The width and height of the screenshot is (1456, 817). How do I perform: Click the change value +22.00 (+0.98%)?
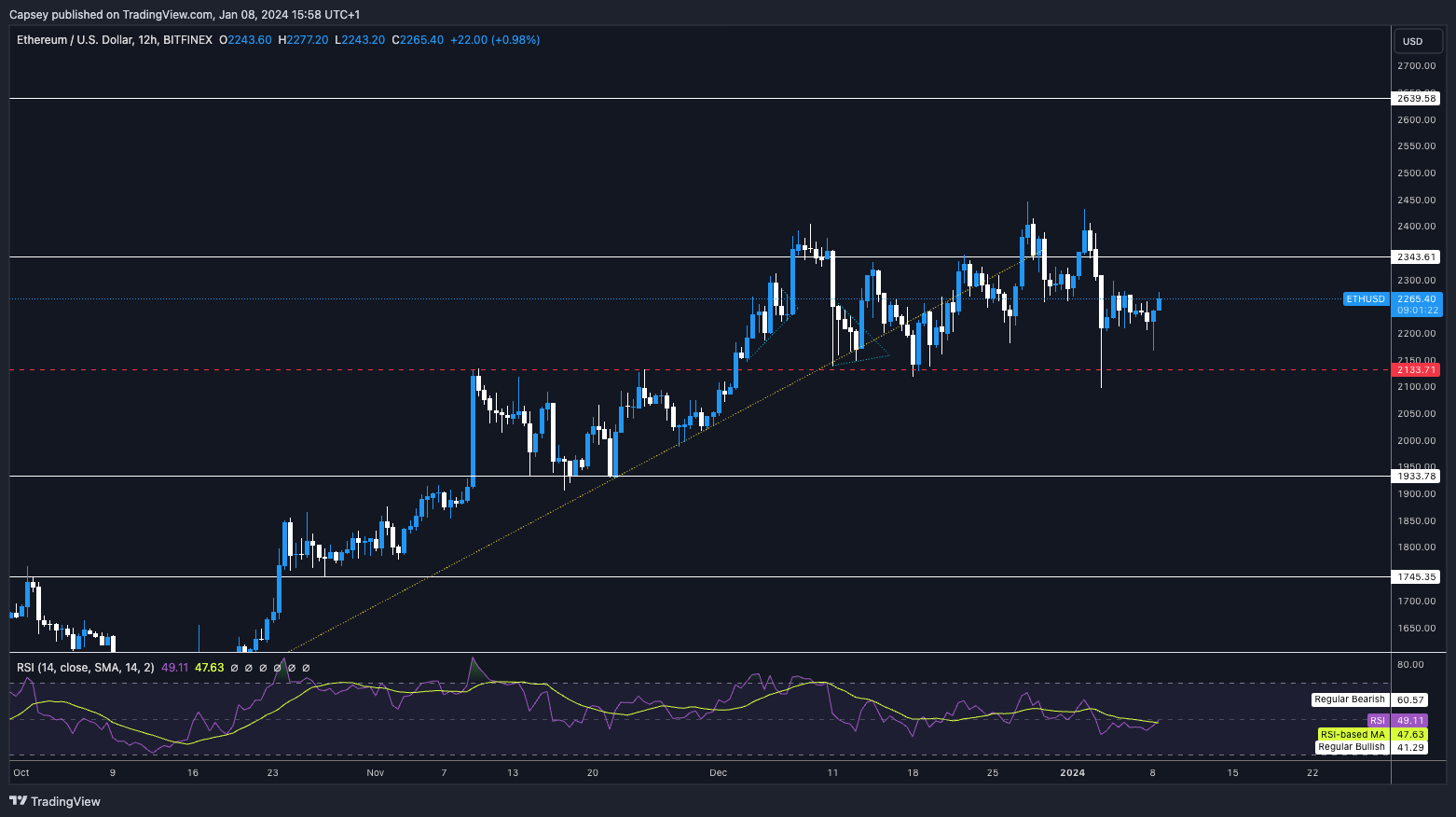495,40
